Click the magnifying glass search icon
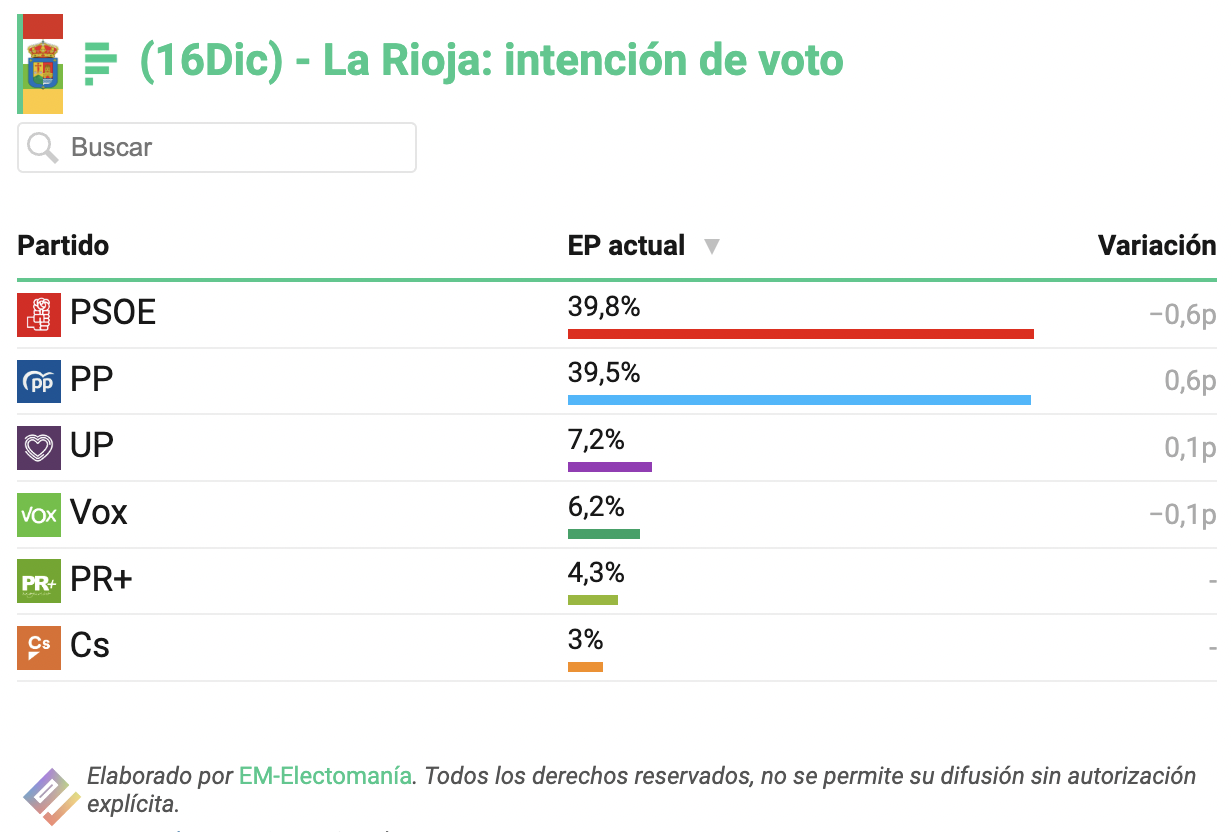 point(43,148)
